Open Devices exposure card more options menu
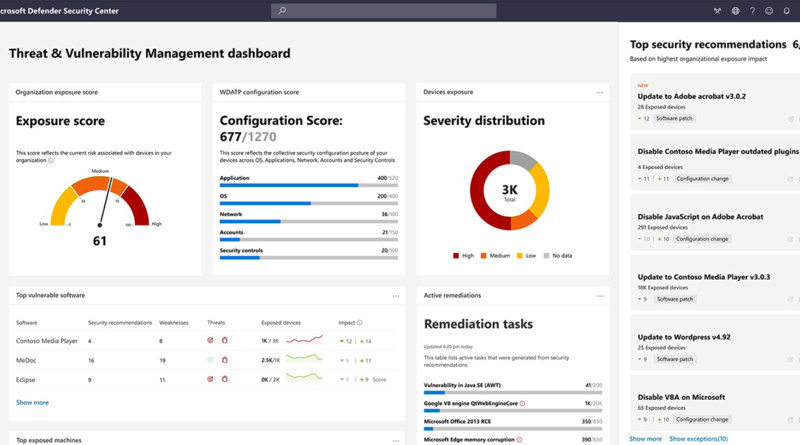The image size is (800, 445). (599, 92)
